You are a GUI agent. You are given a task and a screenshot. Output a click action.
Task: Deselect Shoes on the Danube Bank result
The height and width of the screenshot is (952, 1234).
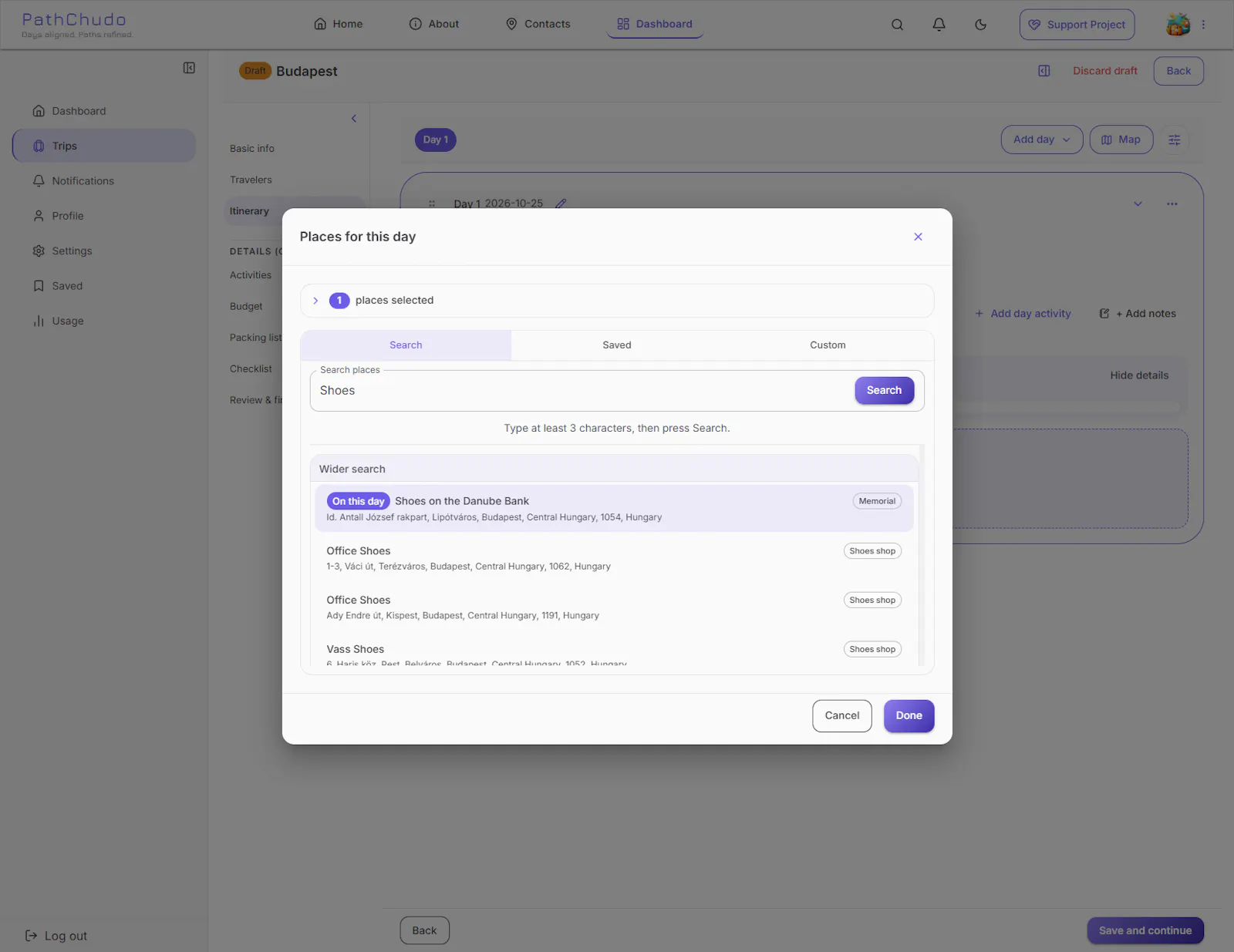[x=614, y=509]
